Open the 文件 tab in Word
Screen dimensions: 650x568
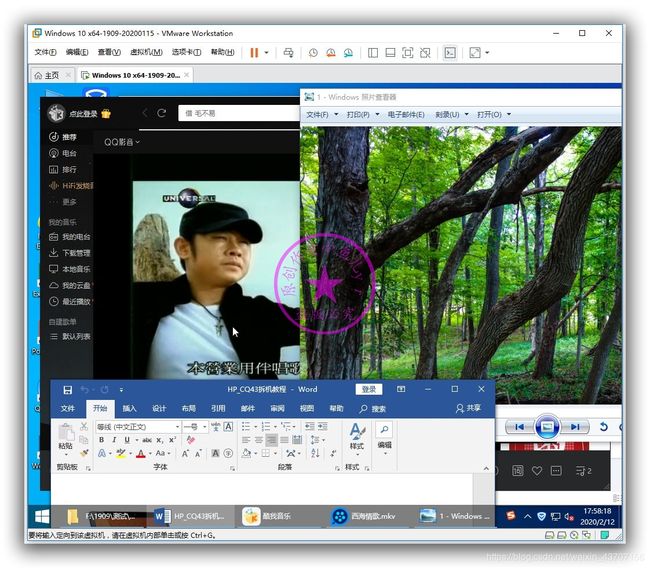pos(68,408)
